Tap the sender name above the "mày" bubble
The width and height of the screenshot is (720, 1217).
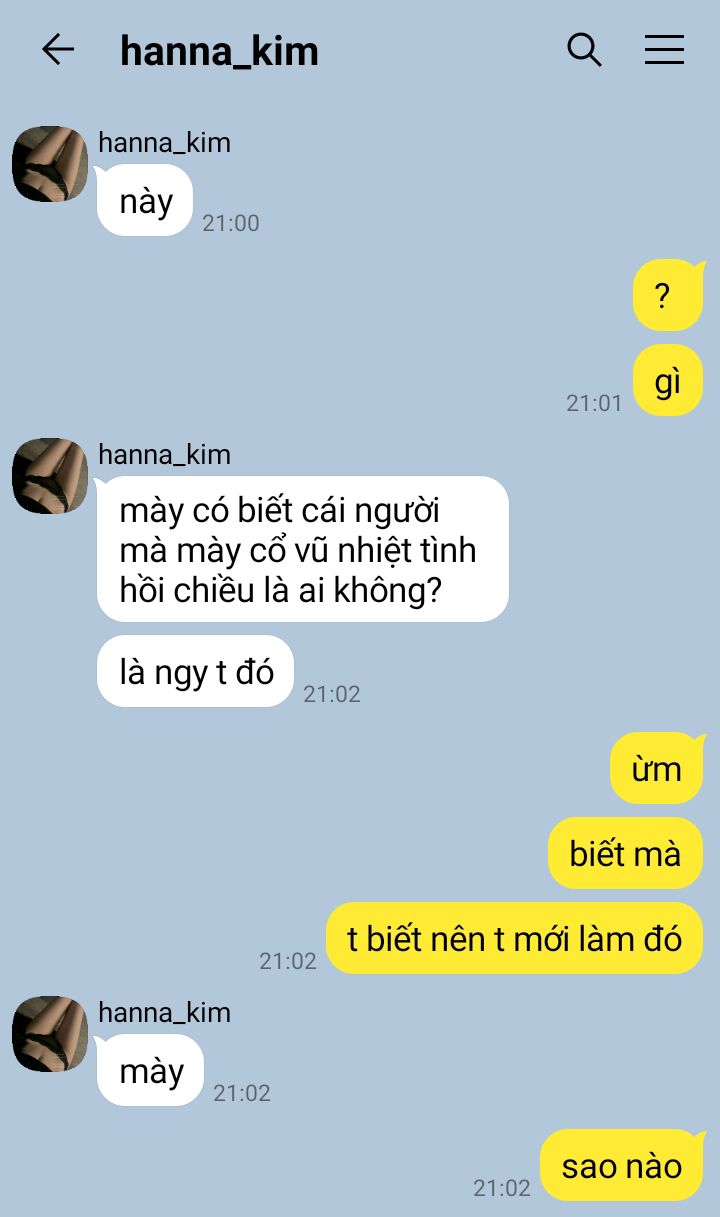click(x=164, y=1012)
